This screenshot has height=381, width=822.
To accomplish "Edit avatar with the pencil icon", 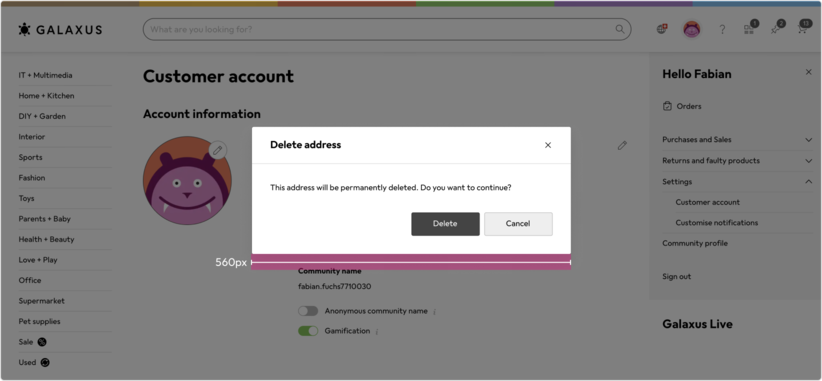I will click(x=218, y=150).
